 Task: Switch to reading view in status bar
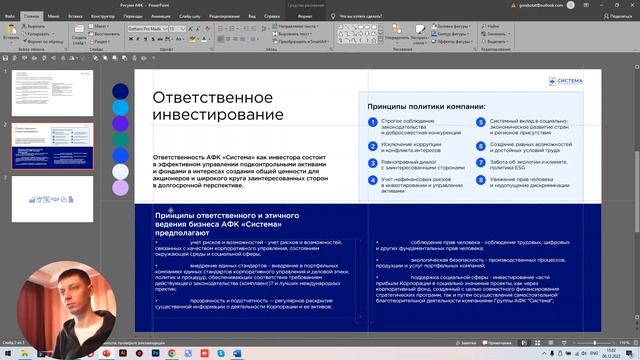551,343
